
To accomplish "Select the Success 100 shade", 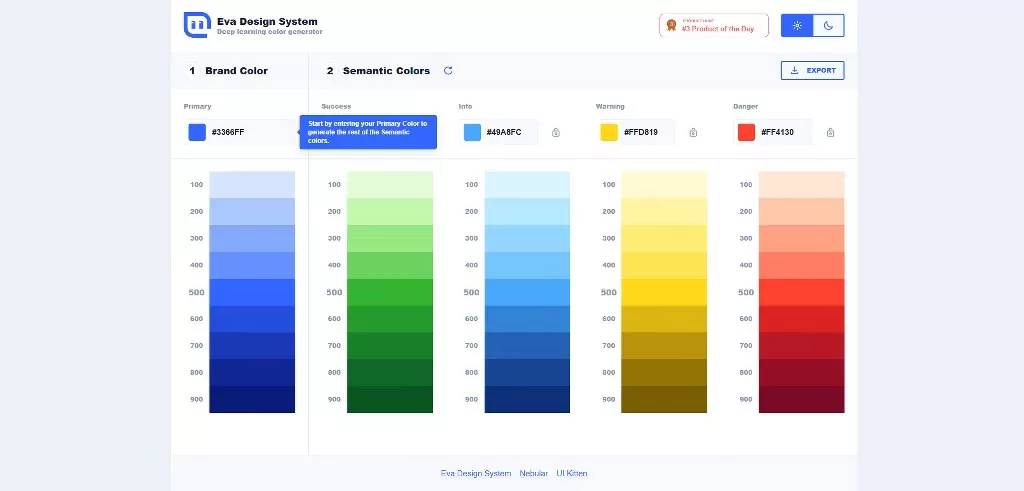I will tap(390, 185).
